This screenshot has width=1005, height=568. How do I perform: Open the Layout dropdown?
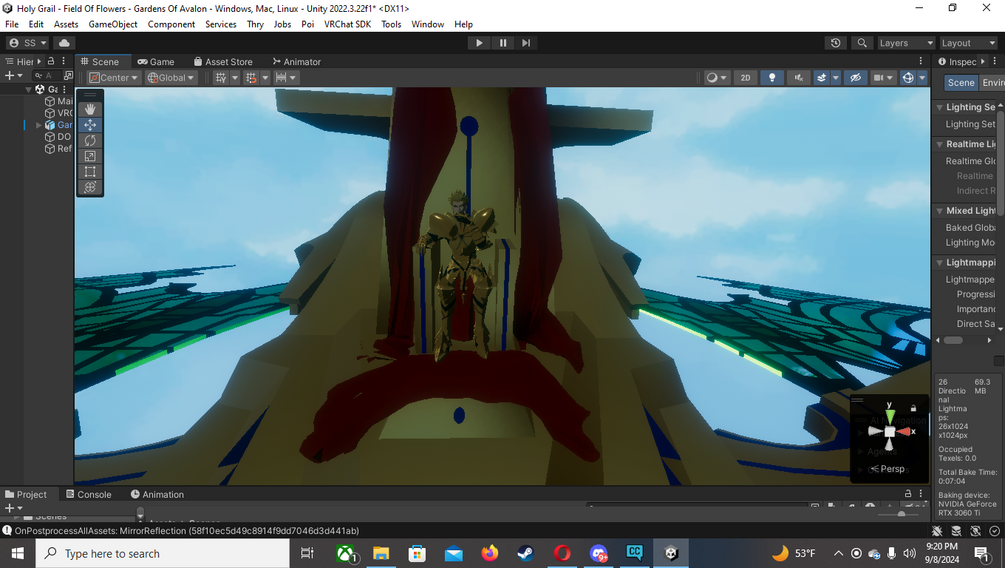[x=968, y=43]
